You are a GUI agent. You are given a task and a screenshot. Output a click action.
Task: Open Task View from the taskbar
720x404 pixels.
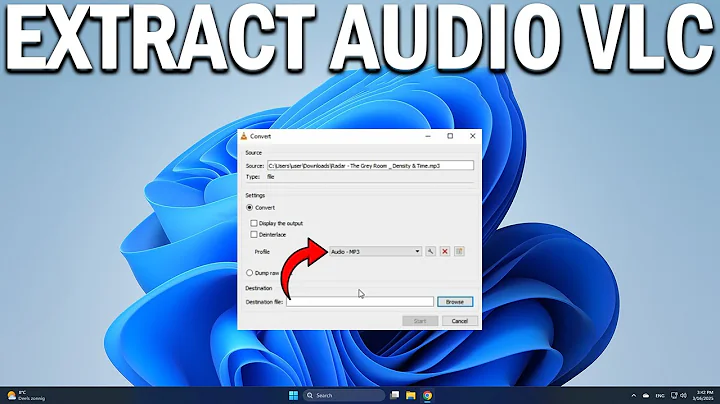tap(394, 395)
